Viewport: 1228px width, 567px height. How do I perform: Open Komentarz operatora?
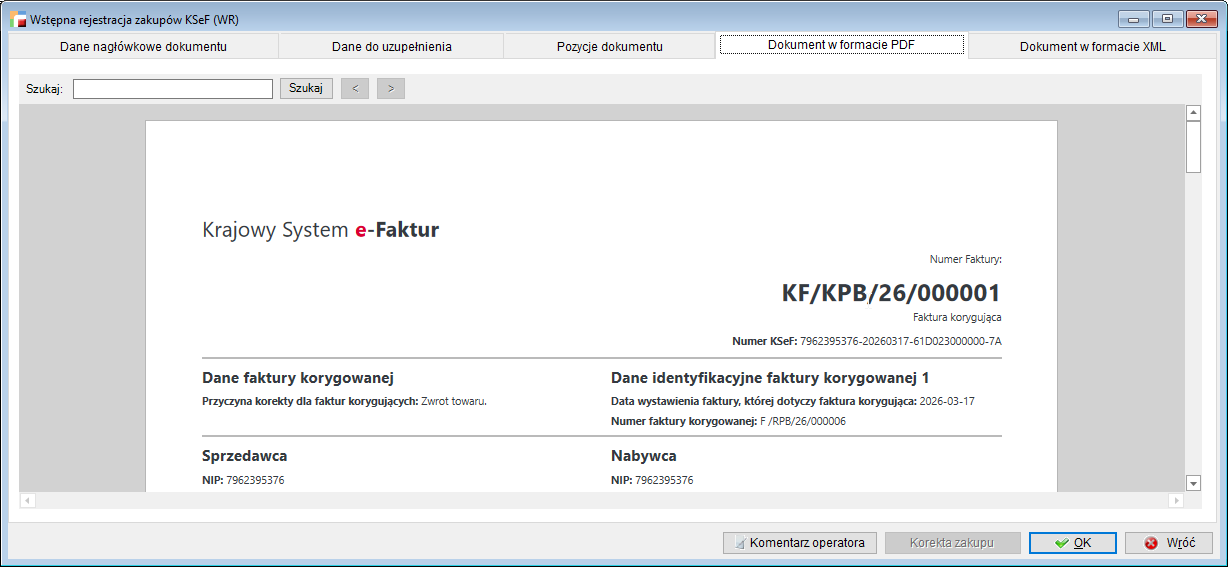(800, 543)
